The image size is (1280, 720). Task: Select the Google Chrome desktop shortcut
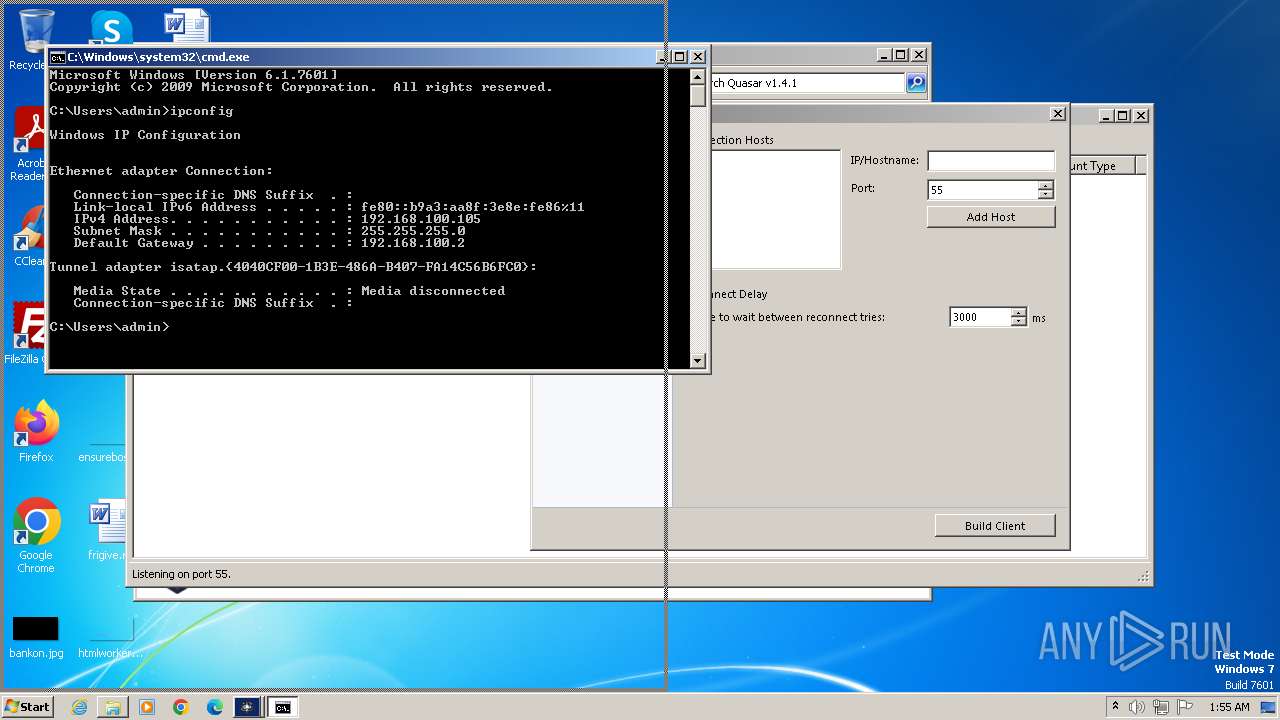36,536
